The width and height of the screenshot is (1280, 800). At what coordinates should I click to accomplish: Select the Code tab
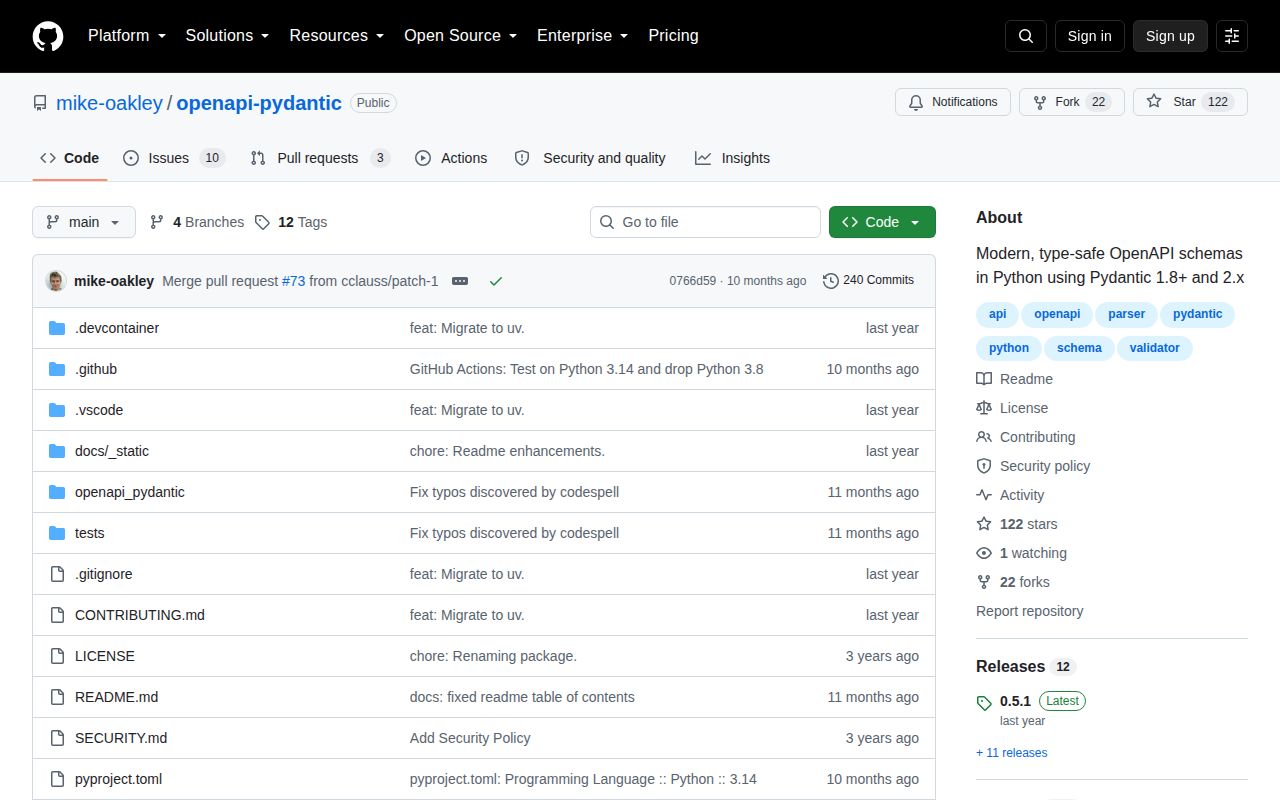[70, 158]
